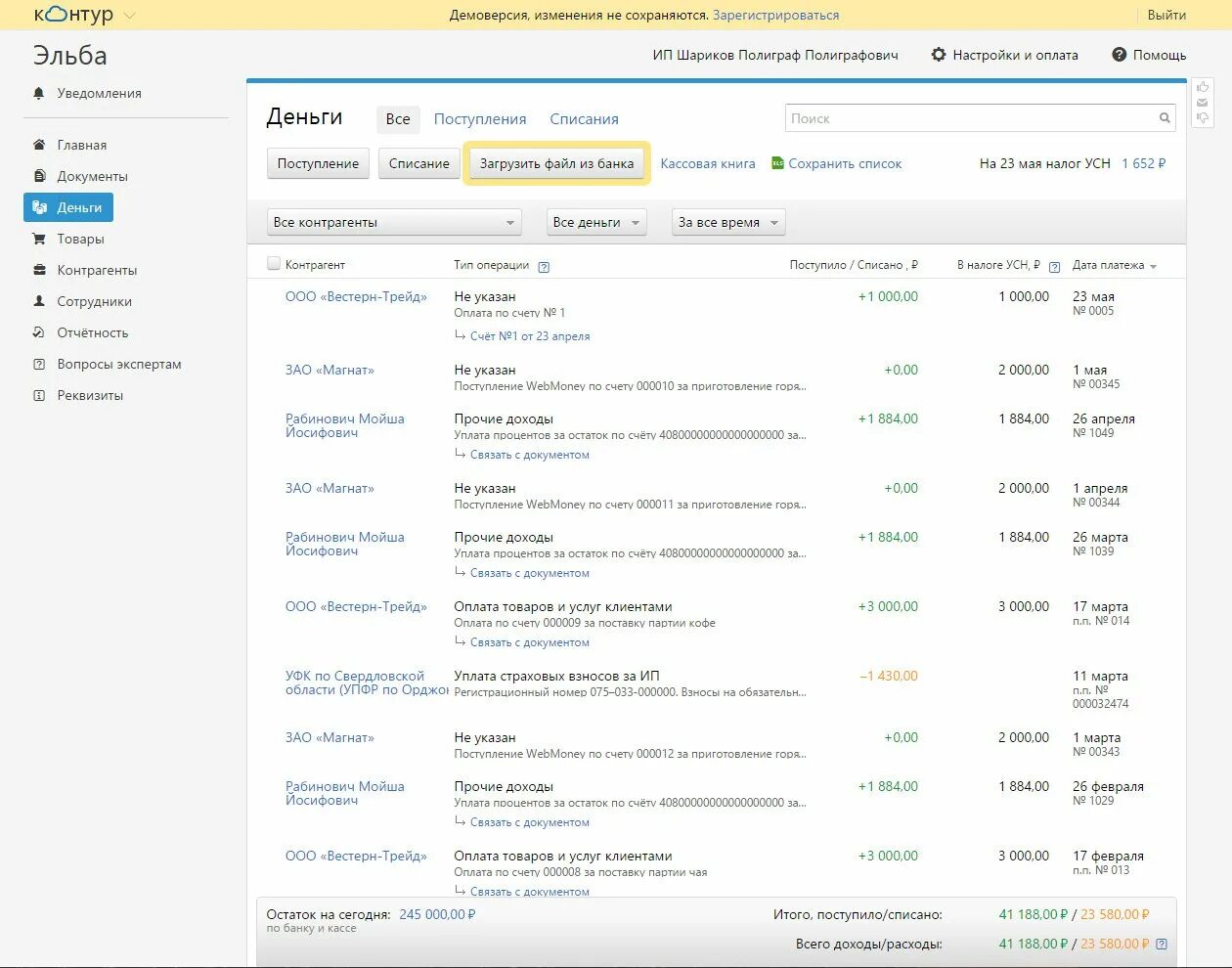Open the Деньги sidebar section

68,207
